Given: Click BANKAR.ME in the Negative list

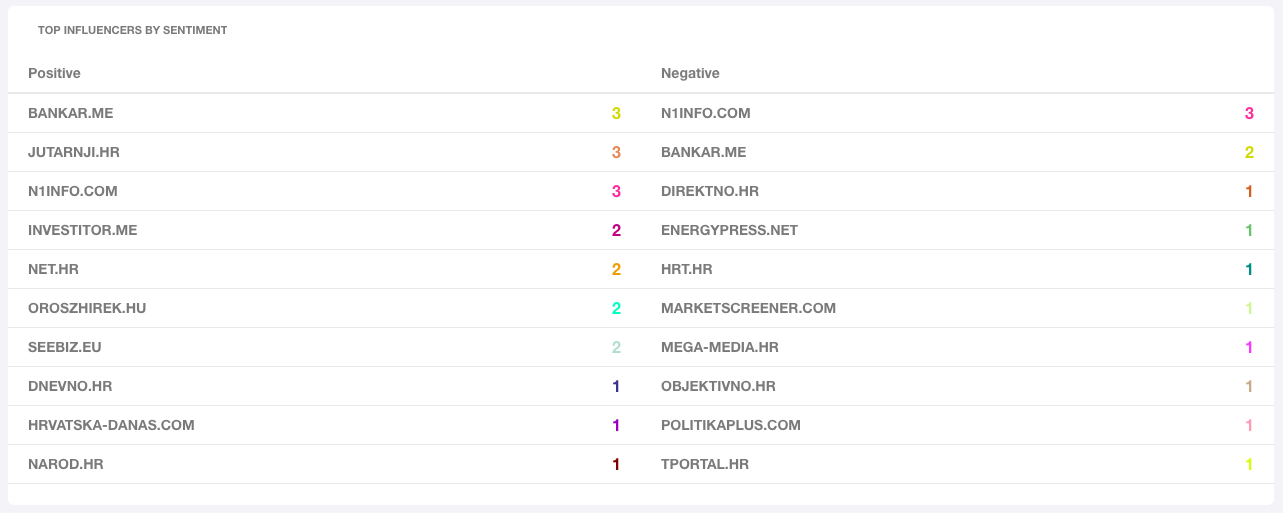Looking at the screenshot, I should tap(704, 152).
